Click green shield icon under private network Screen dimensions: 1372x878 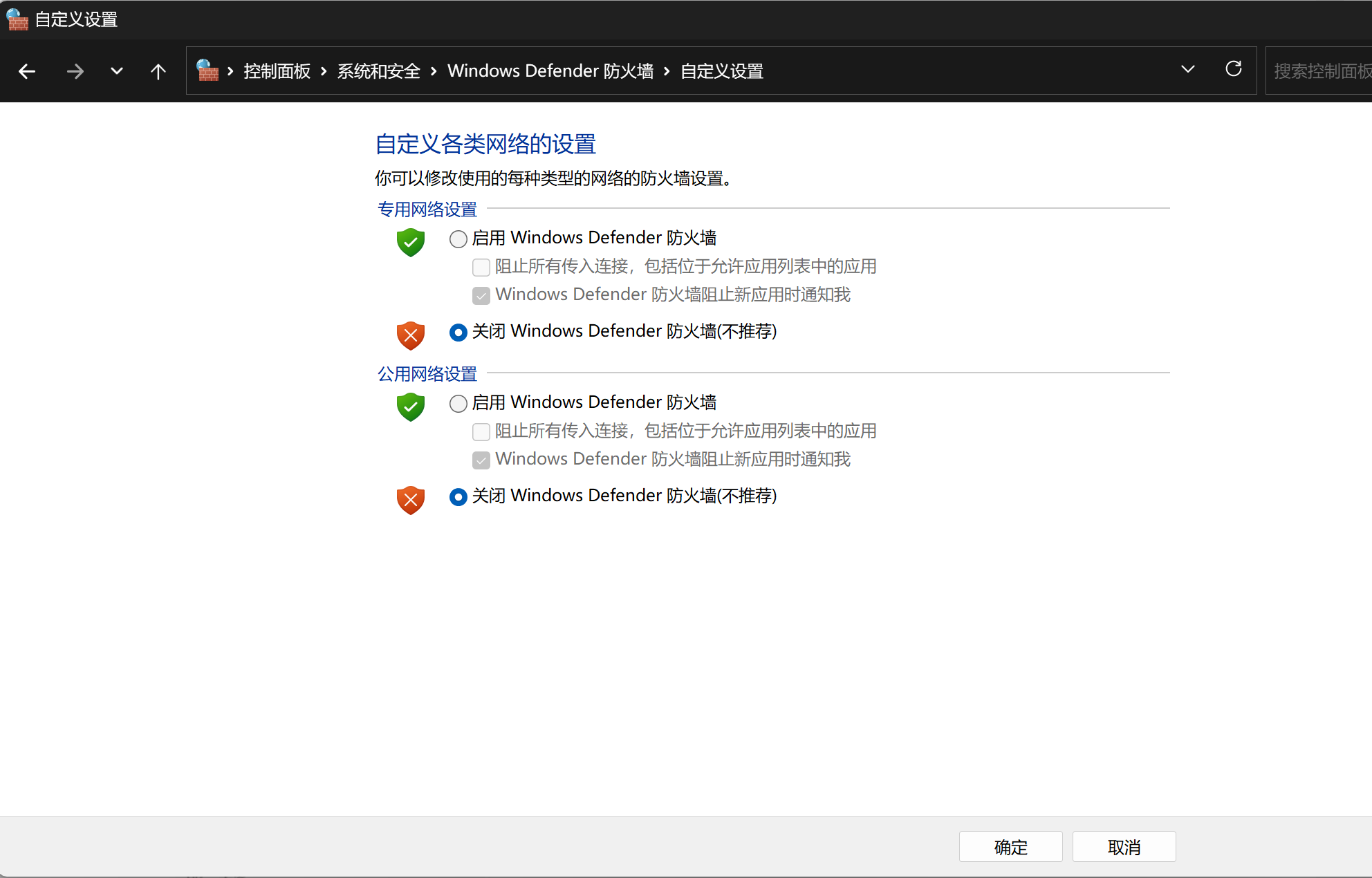[x=410, y=242]
